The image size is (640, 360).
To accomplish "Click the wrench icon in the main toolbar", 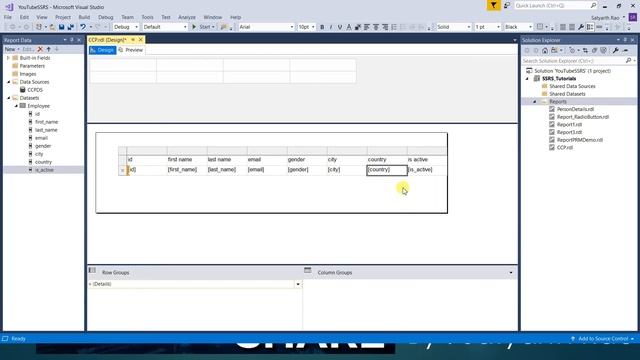I will click(581, 27).
